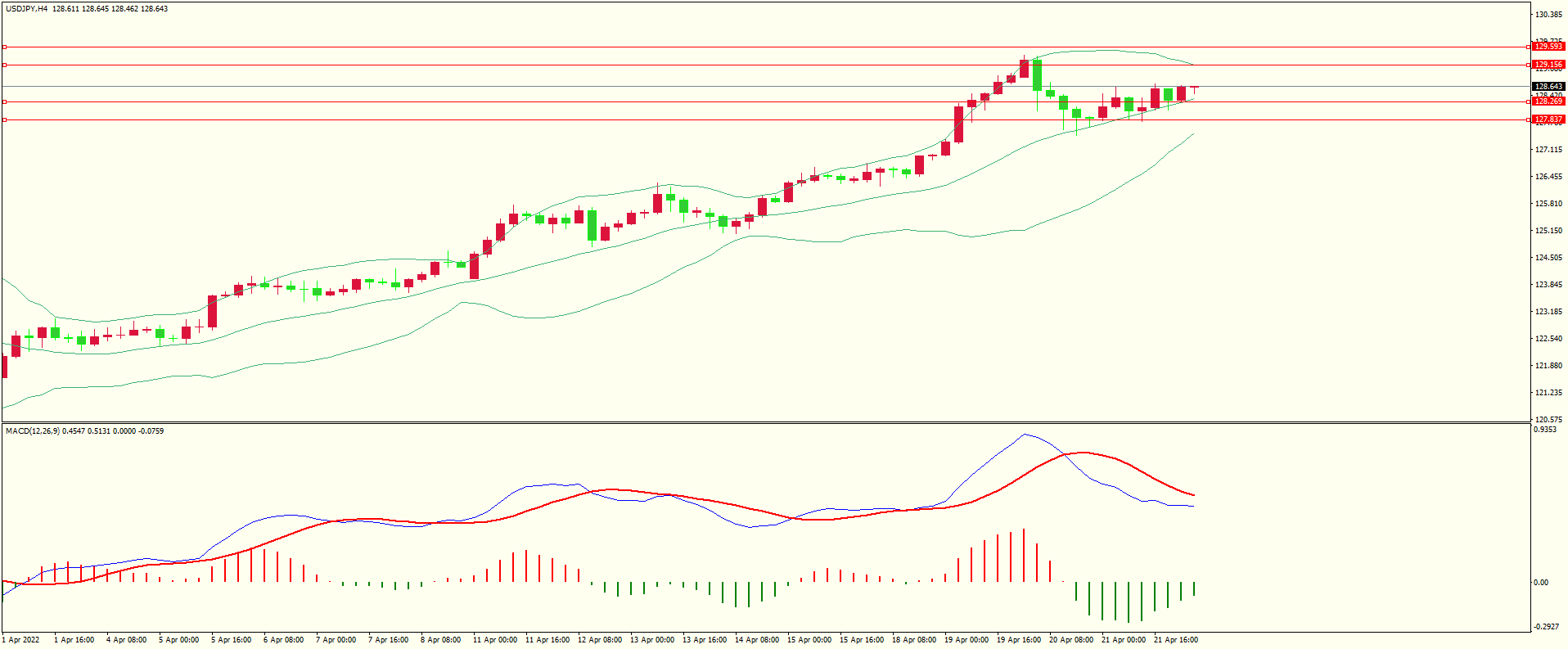1568x649 pixels.
Task: Click the 8 Apr 08:00 time label
Action: [x=441, y=640]
